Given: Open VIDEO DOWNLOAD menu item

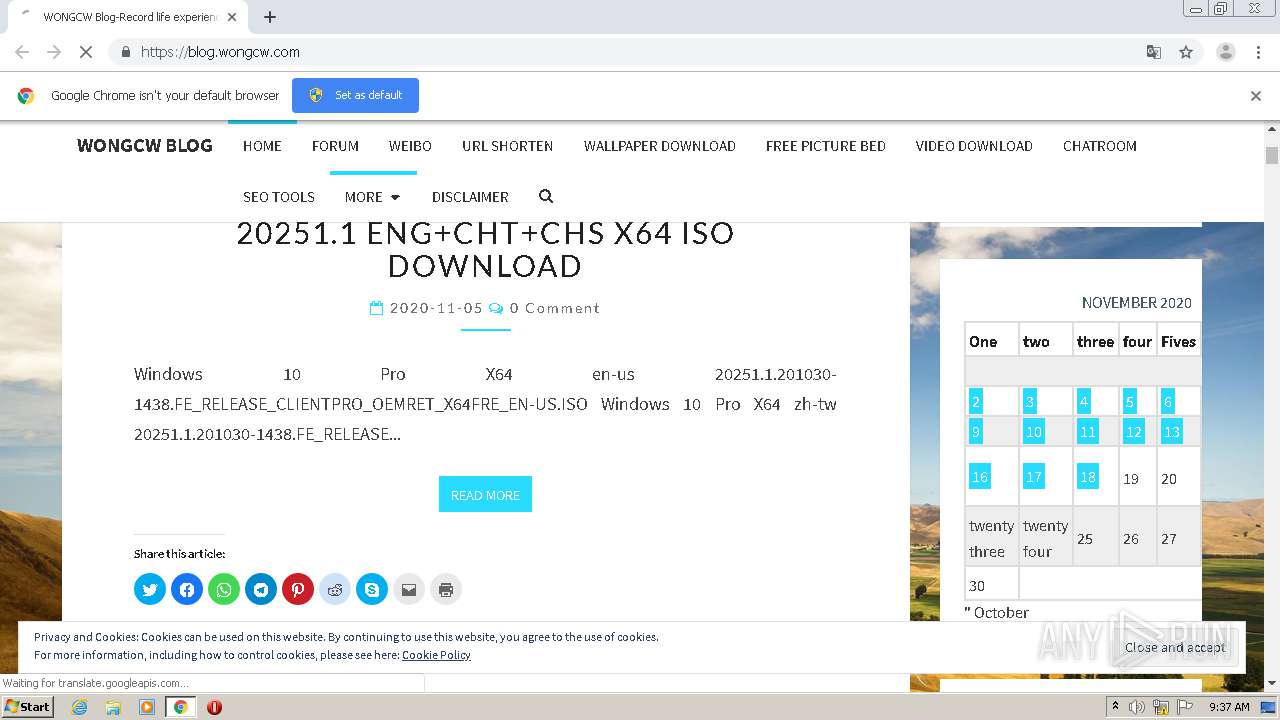Looking at the screenshot, I should 974,146.
